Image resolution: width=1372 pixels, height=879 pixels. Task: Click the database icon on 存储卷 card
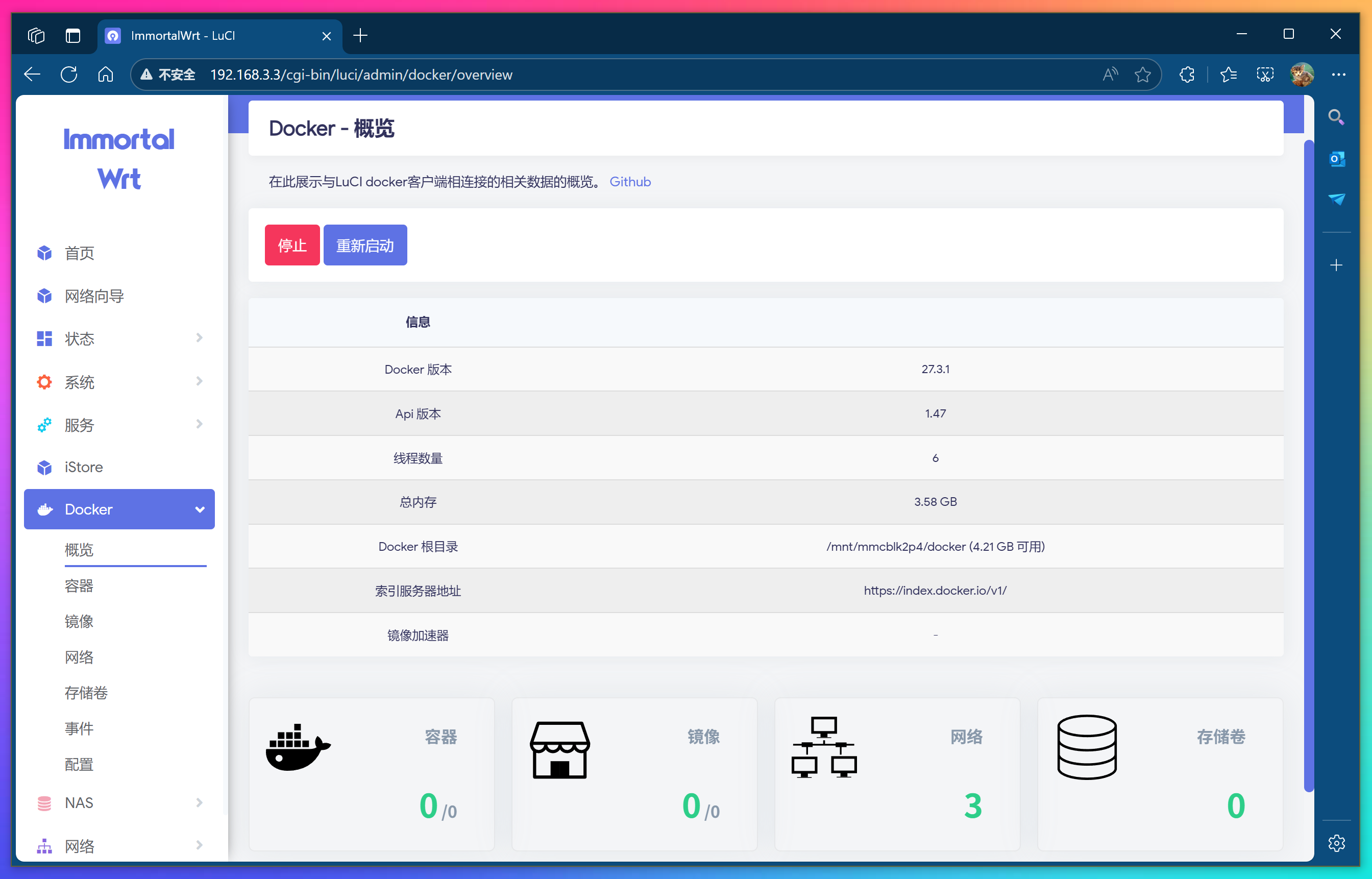pyautogui.click(x=1086, y=748)
